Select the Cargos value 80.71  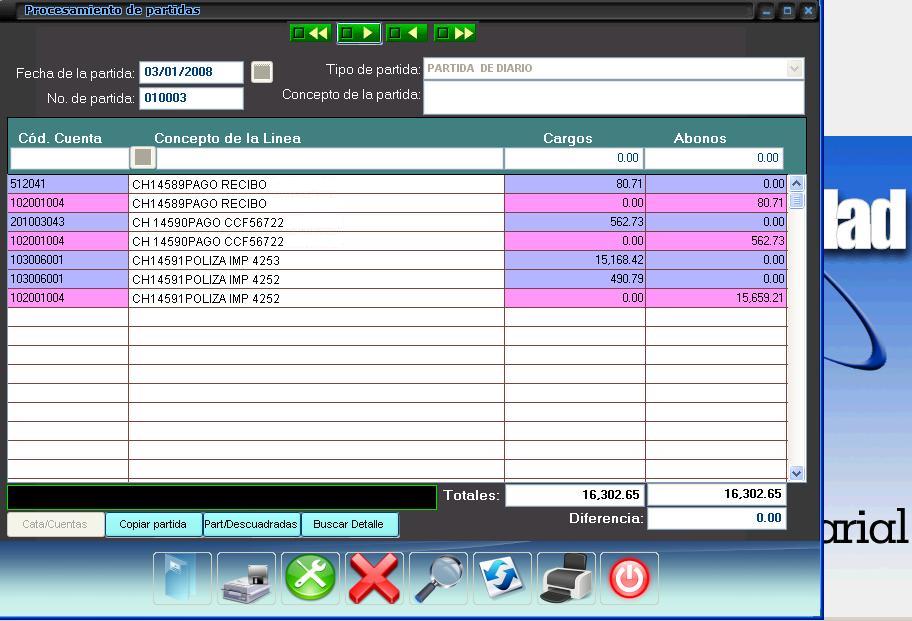[x=575, y=184]
